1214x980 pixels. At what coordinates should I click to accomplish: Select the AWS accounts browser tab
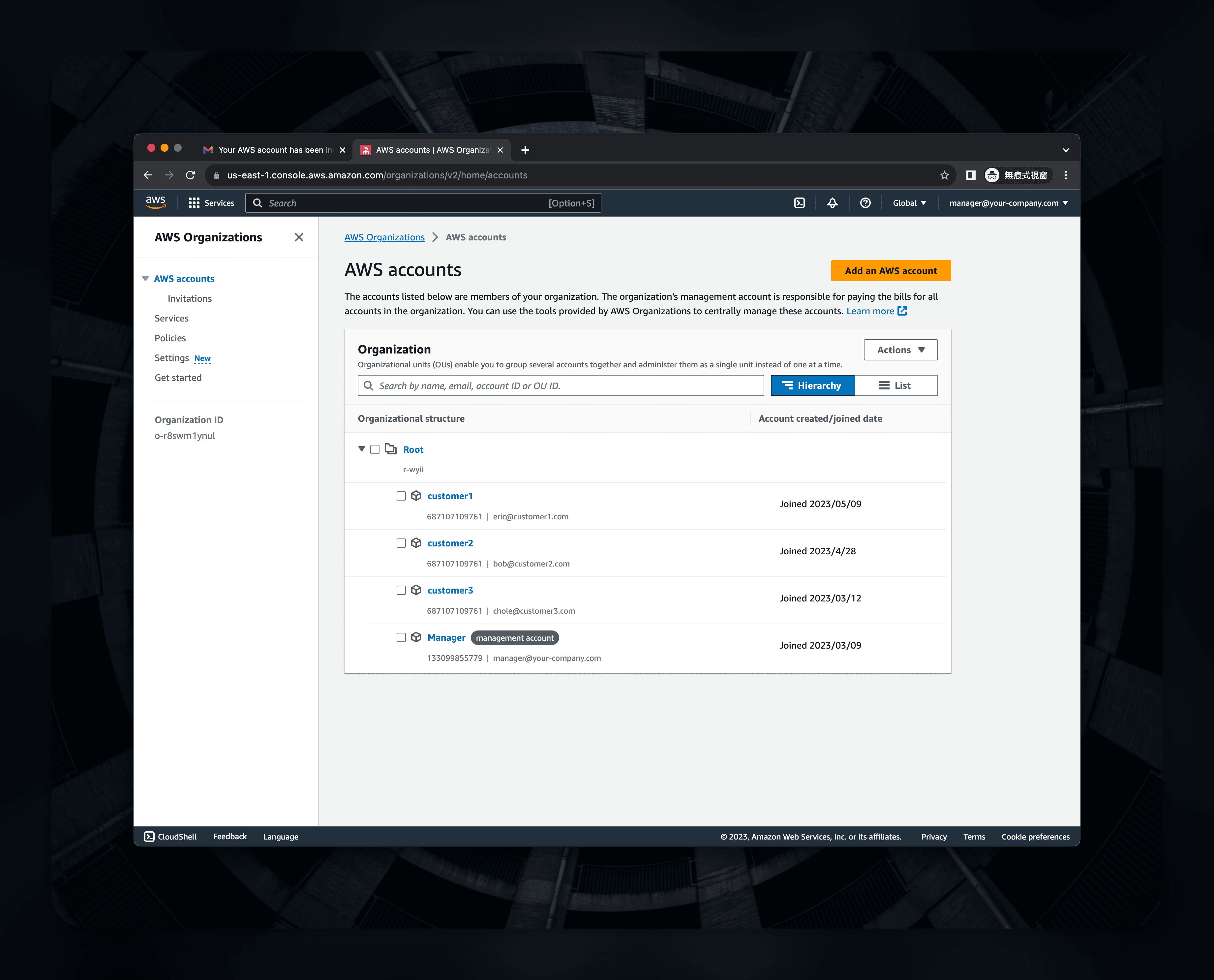coord(432,150)
